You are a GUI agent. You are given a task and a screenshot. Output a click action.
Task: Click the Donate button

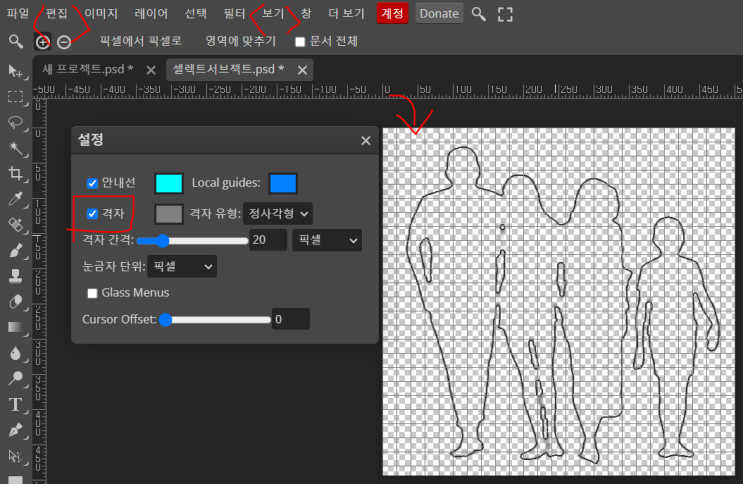point(438,14)
